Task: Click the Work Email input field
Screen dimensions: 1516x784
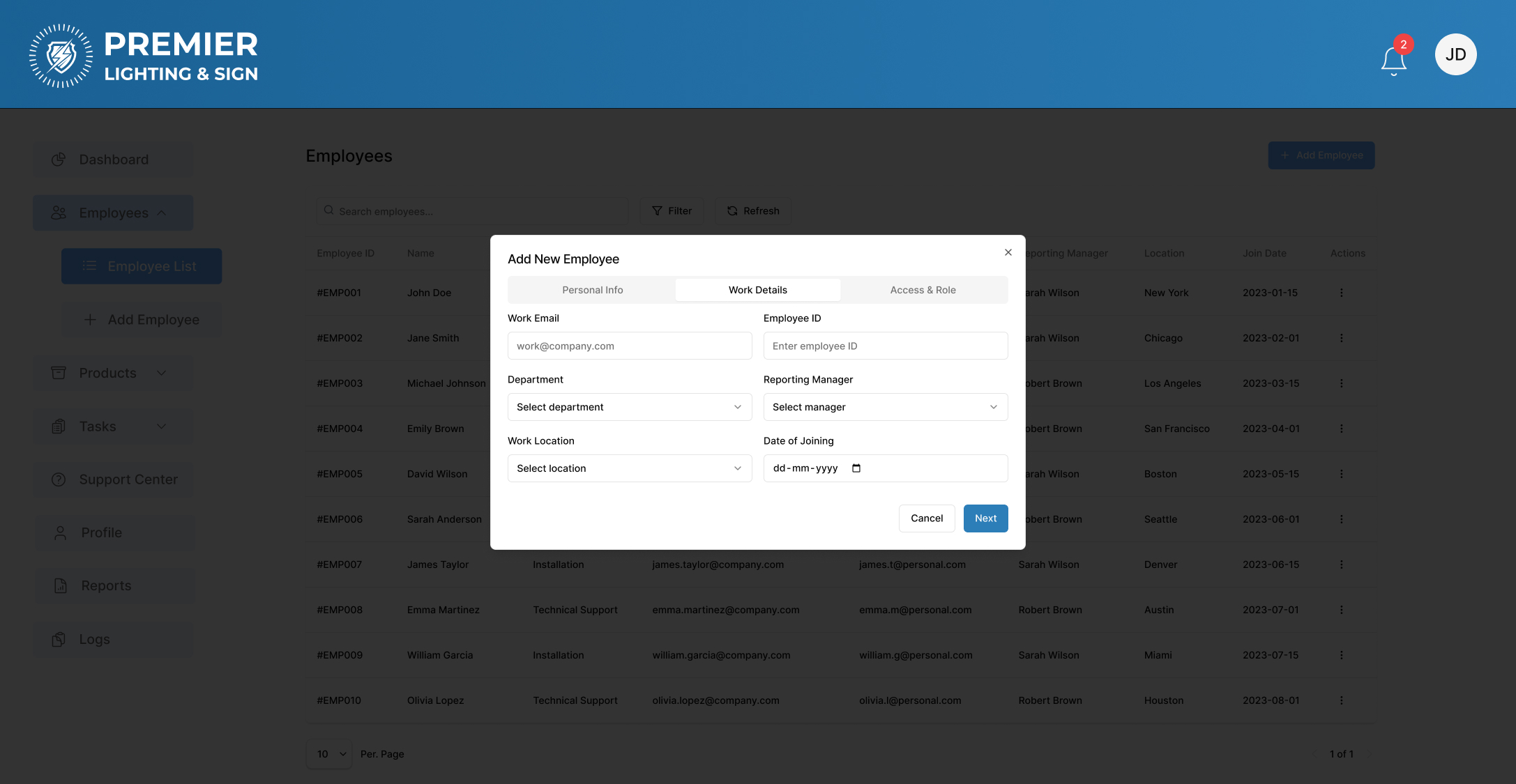Action: 629,346
